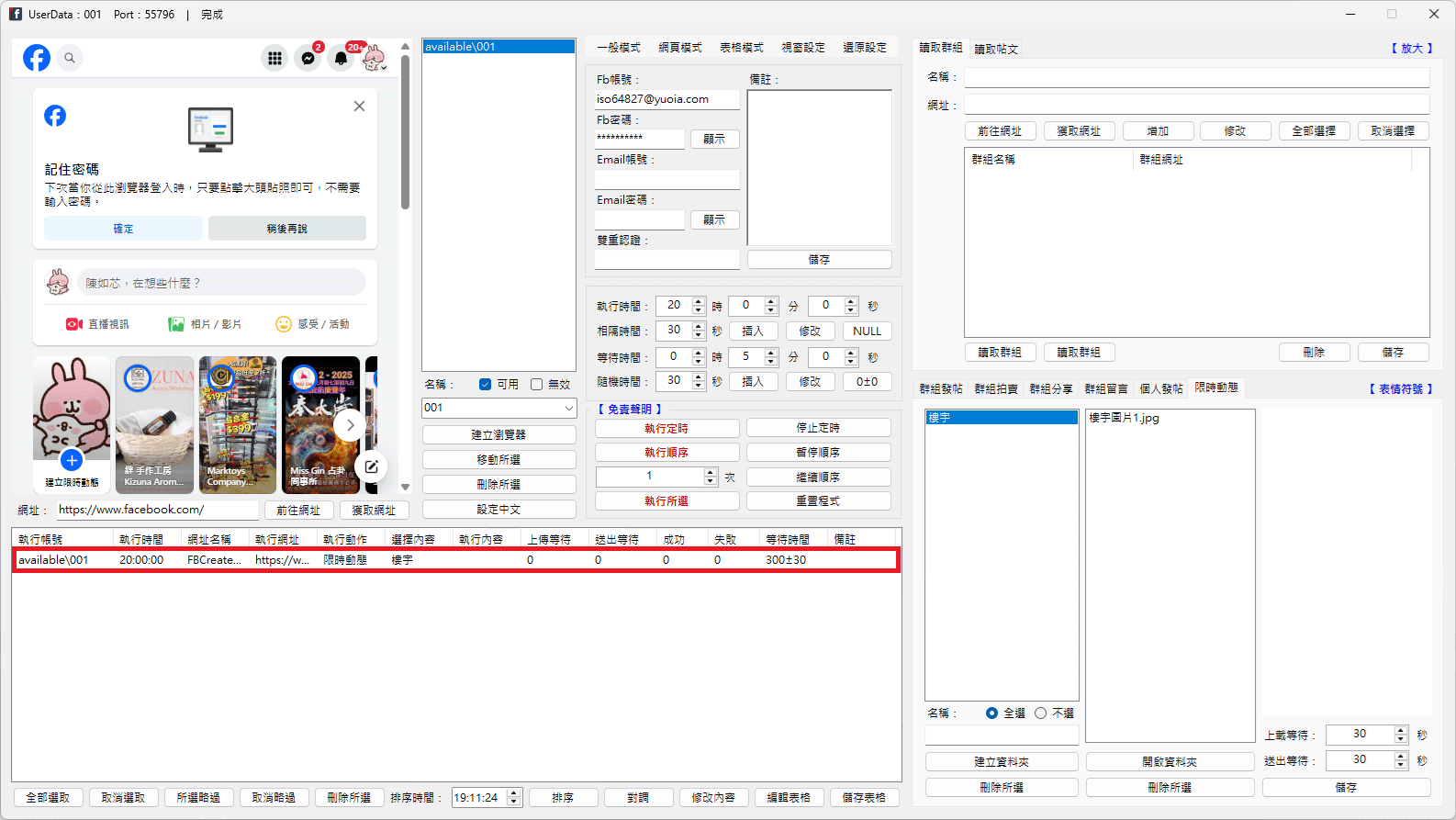Click the 直播視訊 live video icon

[74, 324]
